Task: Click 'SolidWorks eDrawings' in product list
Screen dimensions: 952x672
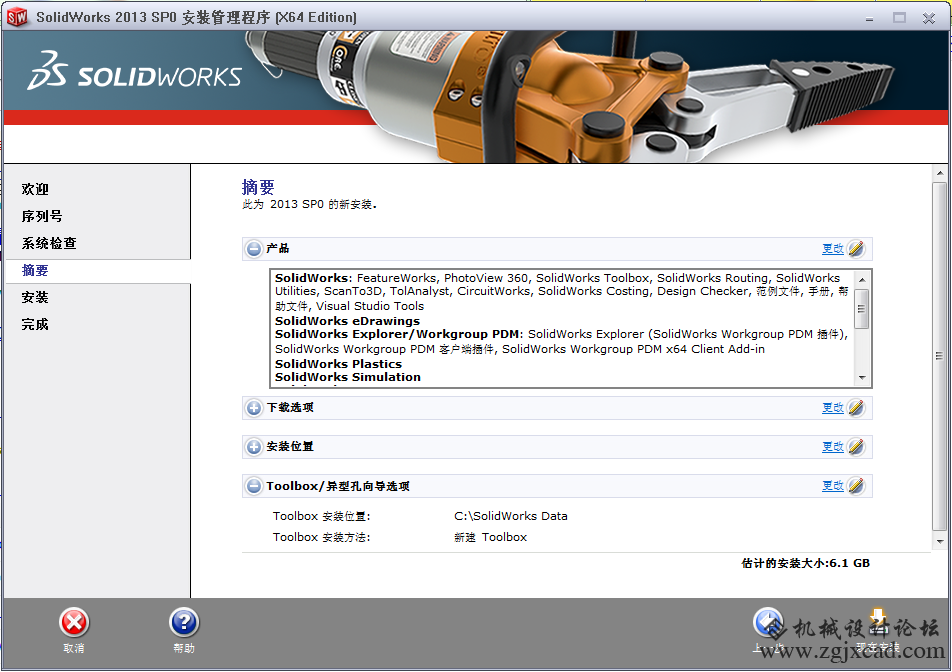Action: (x=347, y=321)
